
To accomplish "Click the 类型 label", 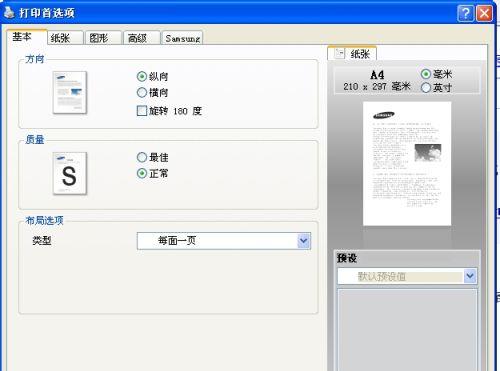I will click(42, 240).
